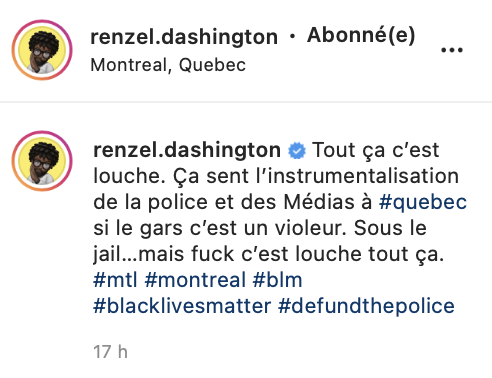Open renzel.dashington profile from post header

click(184, 36)
